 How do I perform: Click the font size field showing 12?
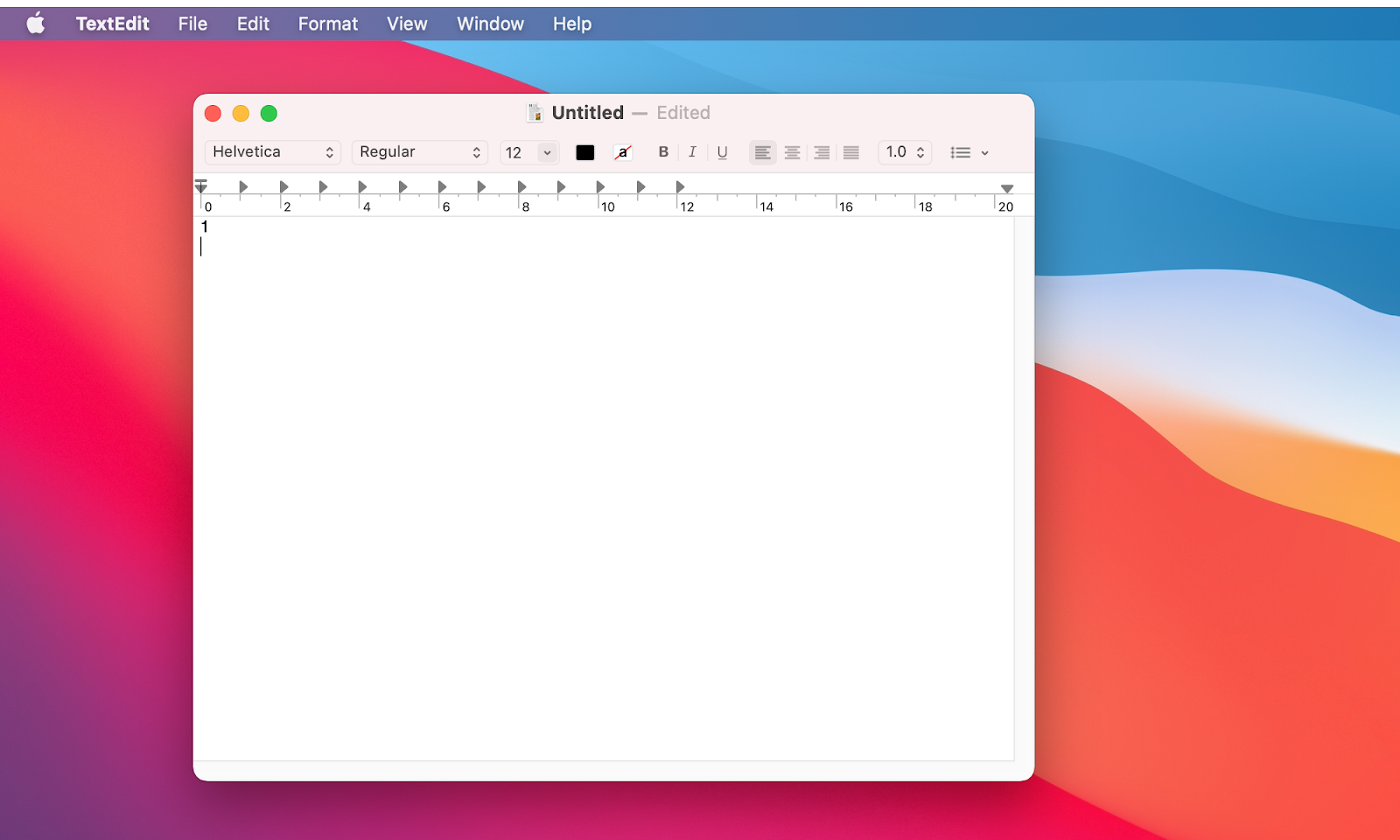click(x=518, y=152)
